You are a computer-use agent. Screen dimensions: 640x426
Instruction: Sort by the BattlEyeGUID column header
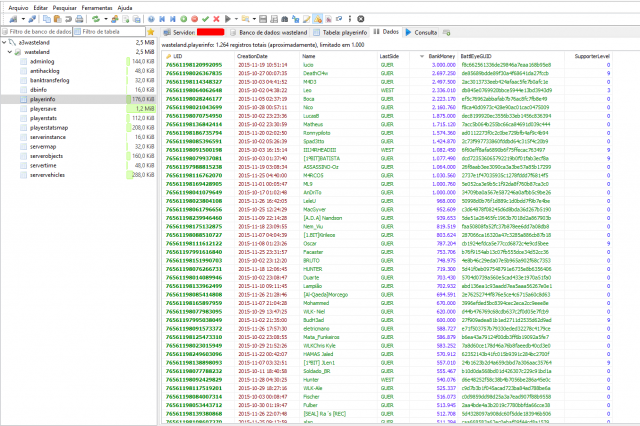511,56
